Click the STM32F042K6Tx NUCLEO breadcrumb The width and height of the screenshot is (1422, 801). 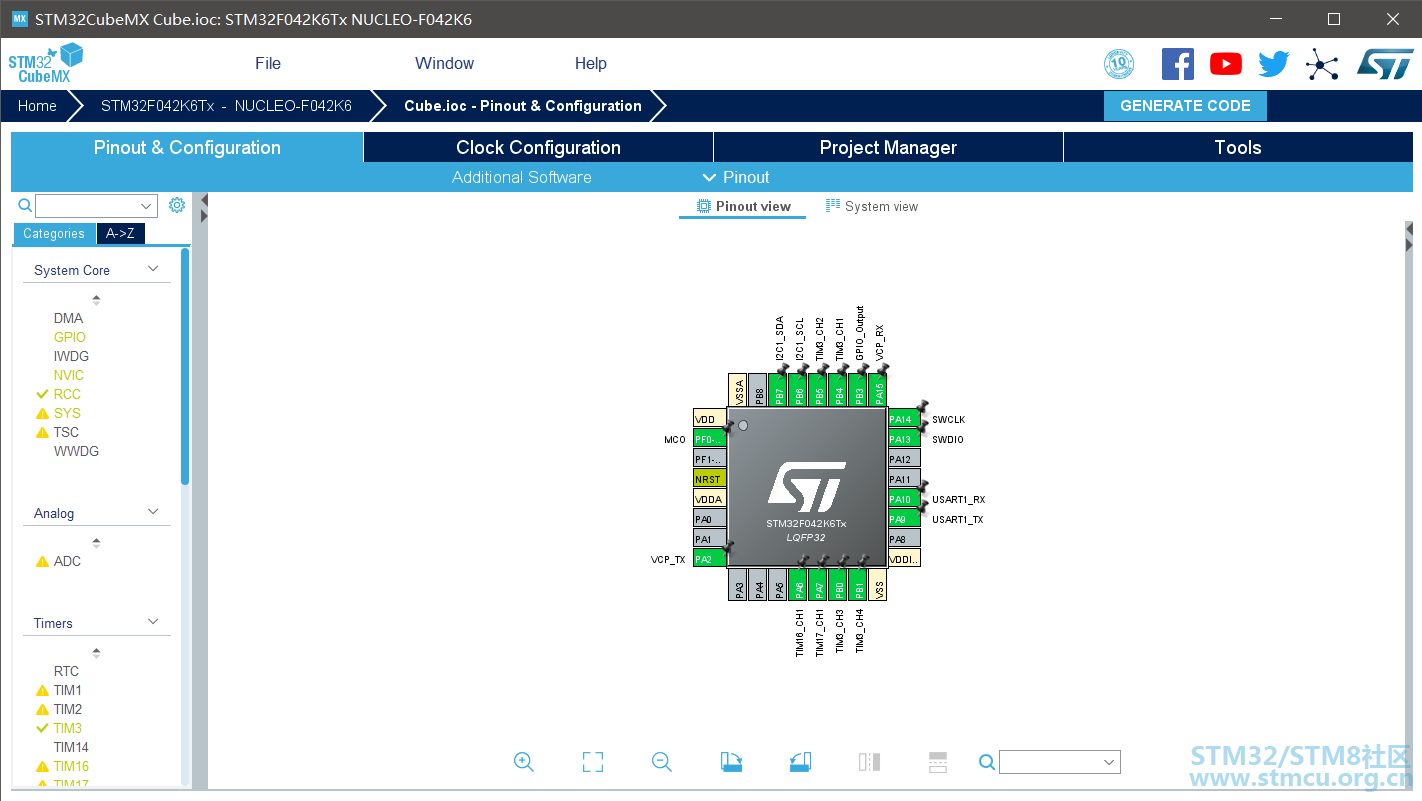226,105
